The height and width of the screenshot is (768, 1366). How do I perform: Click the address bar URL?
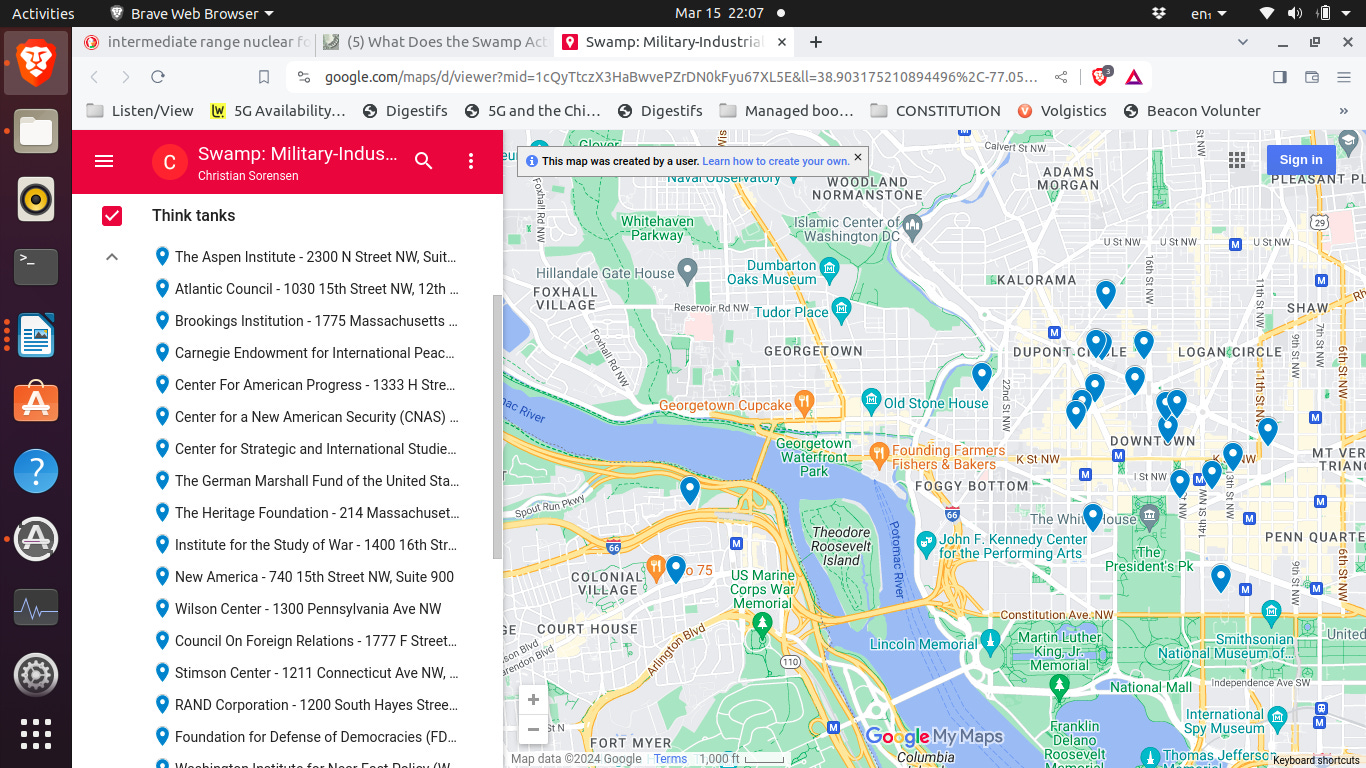tap(681, 77)
